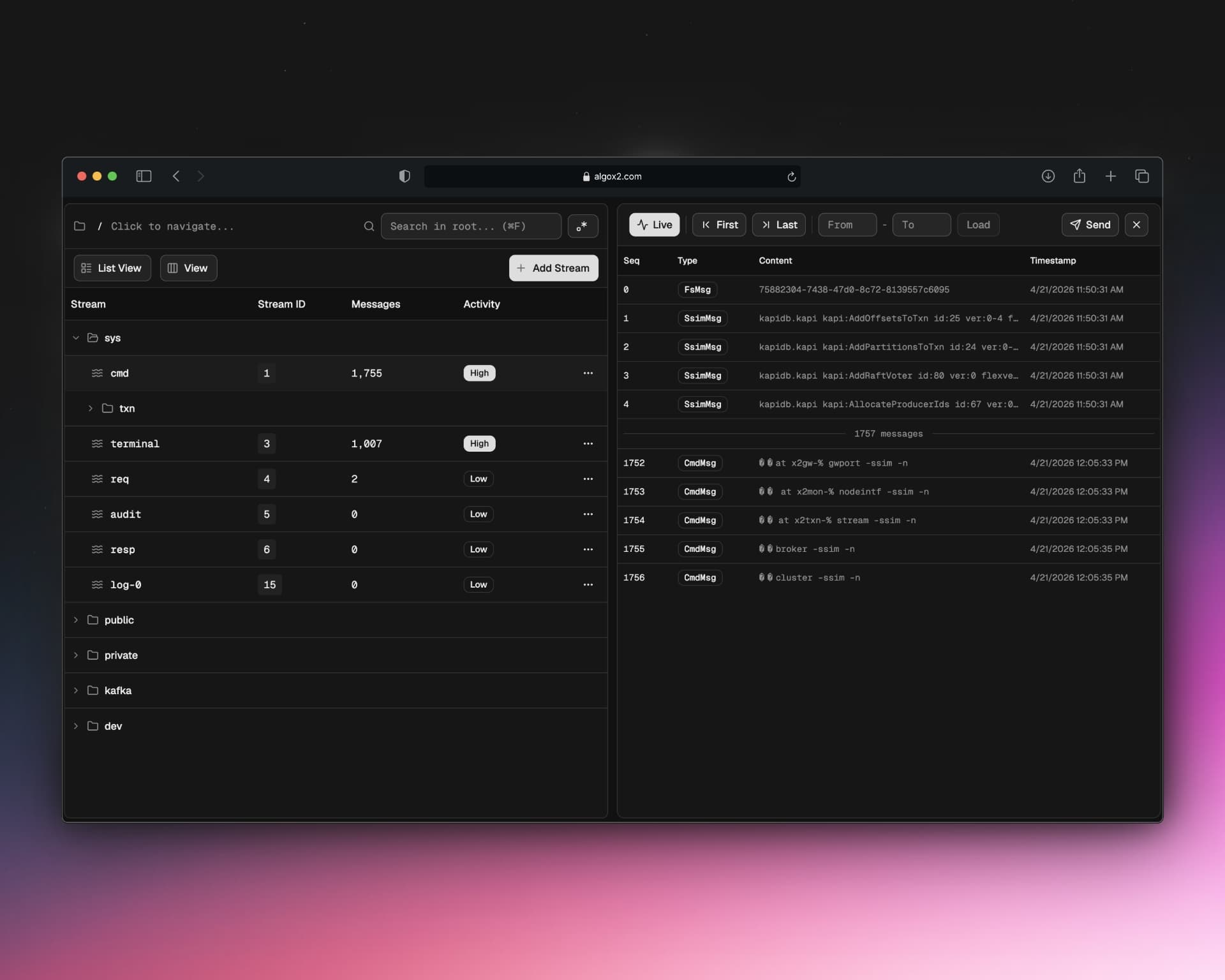Click the algox2.com address bar
The height and width of the screenshot is (980, 1225).
pyautogui.click(x=612, y=177)
